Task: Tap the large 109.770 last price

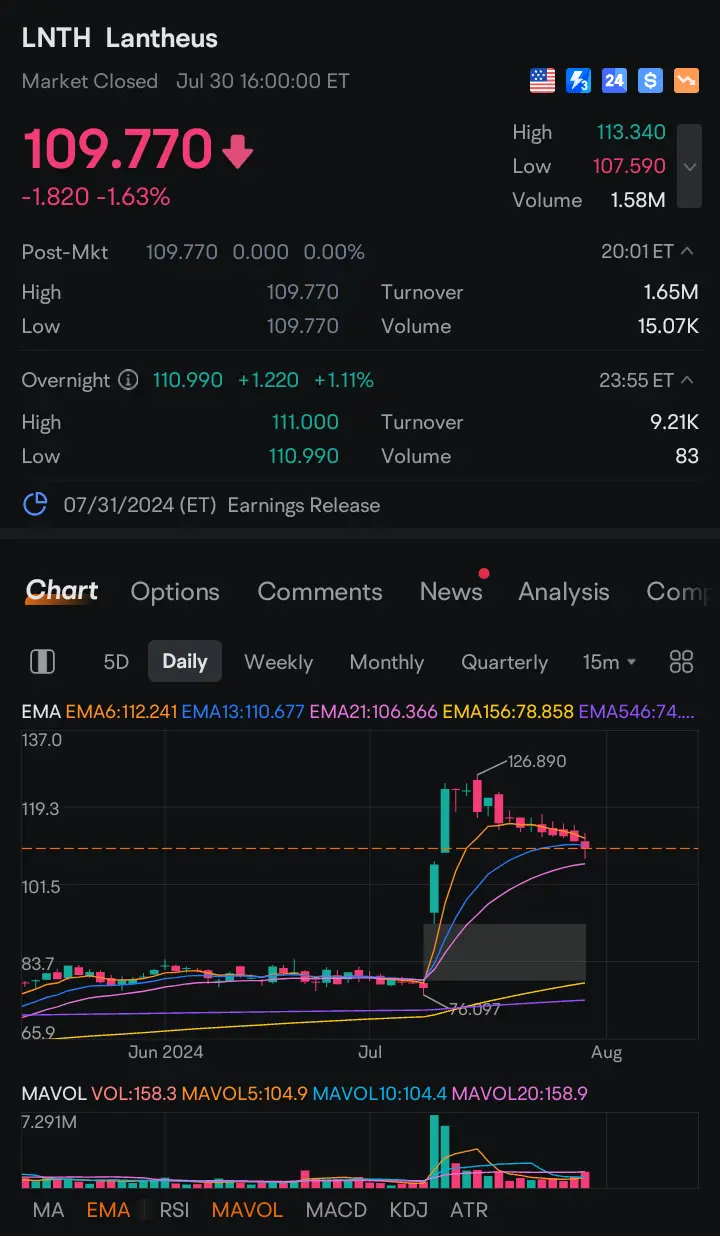Action: coord(117,150)
